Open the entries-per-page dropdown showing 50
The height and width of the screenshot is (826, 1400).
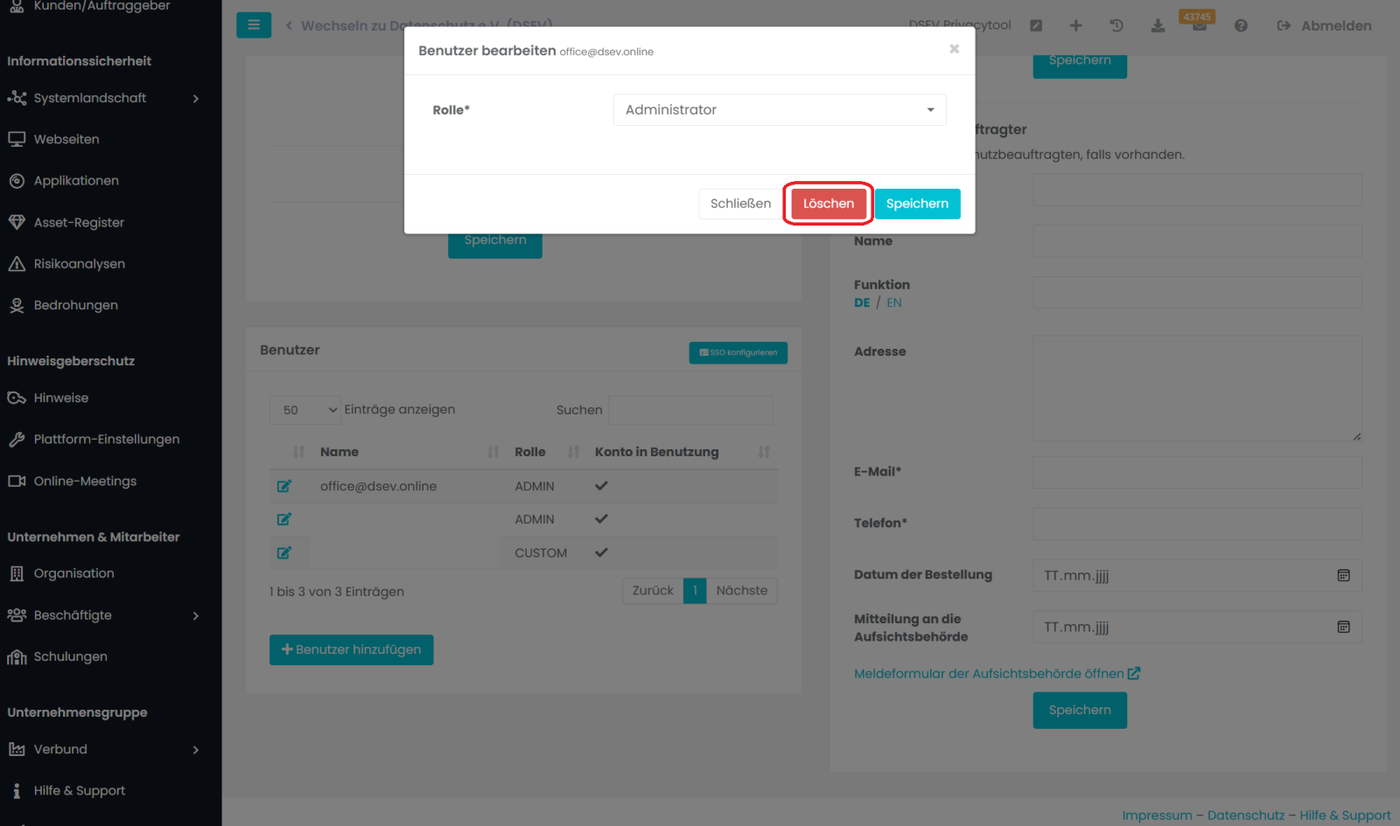[x=305, y=410]
